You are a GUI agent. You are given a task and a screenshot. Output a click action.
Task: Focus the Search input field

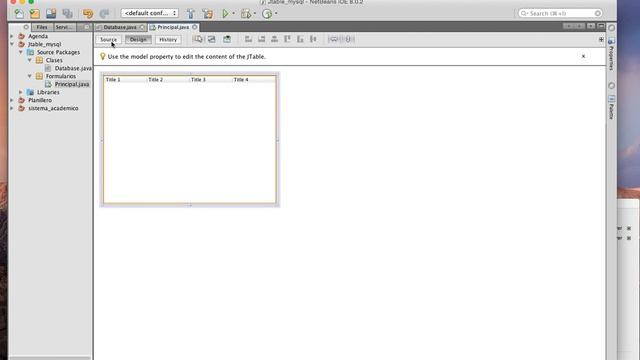[560, 13]
